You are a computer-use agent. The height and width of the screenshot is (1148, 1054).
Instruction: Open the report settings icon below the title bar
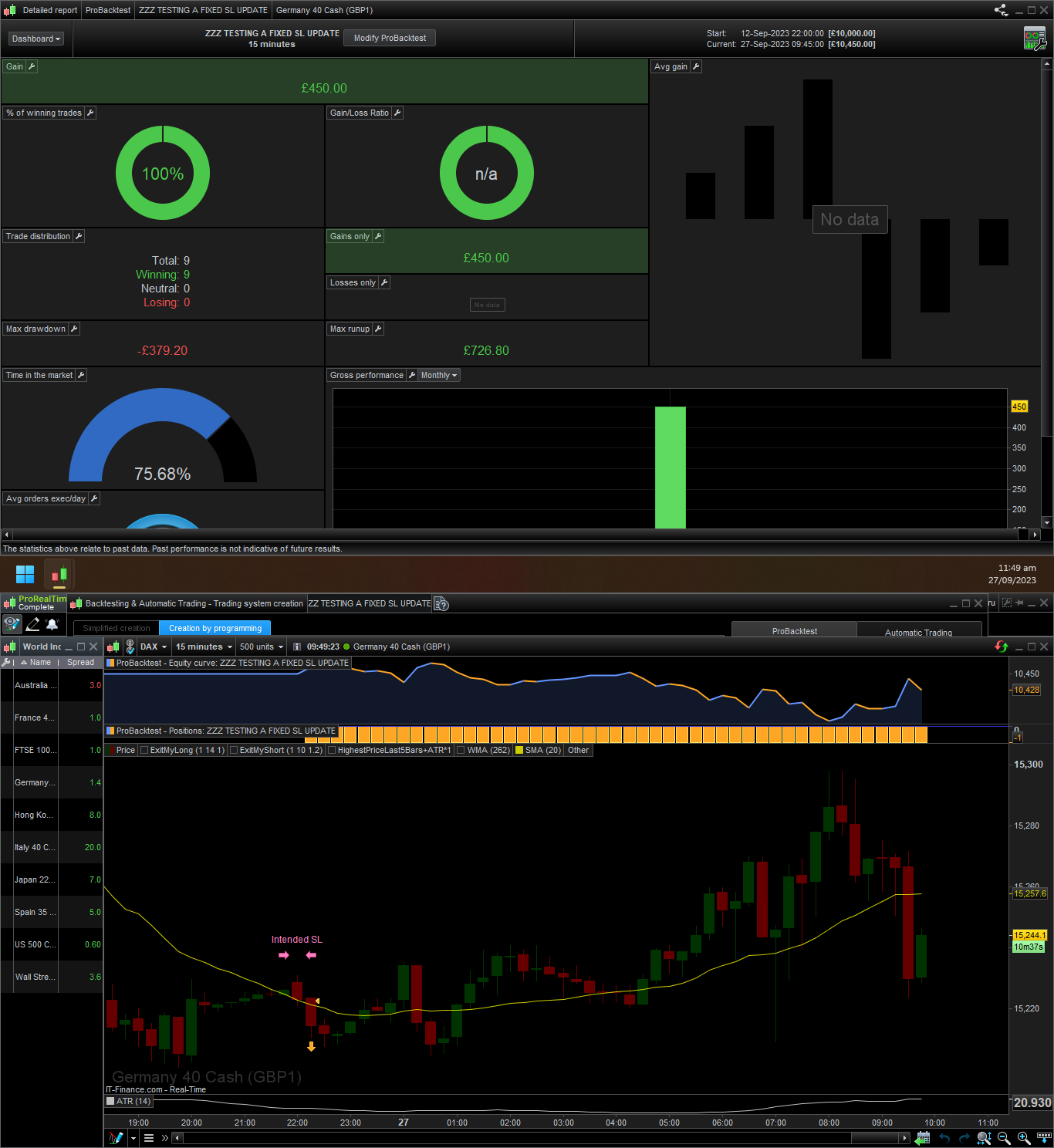(1035, 38)
